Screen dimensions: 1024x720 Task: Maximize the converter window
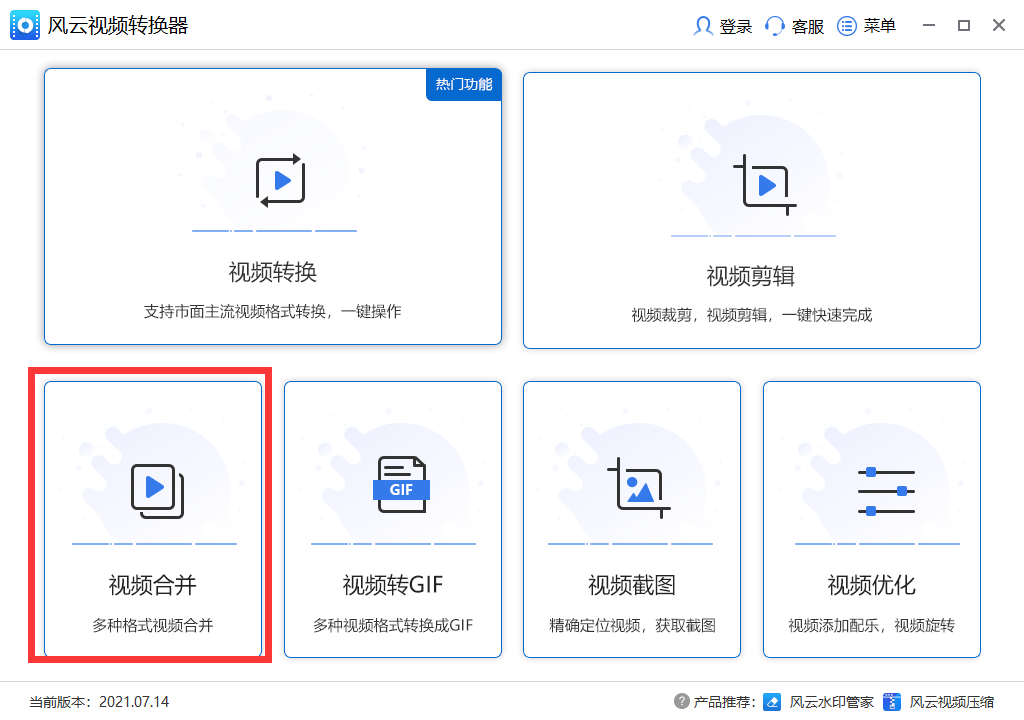963,25
